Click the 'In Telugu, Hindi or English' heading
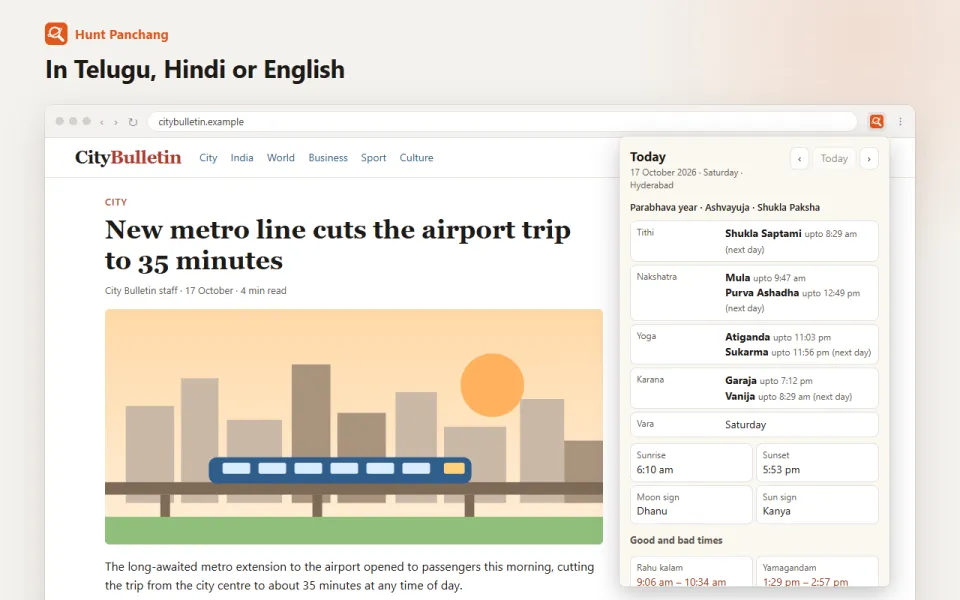Viewport: 960px width, 600px height. click(195, 70)
